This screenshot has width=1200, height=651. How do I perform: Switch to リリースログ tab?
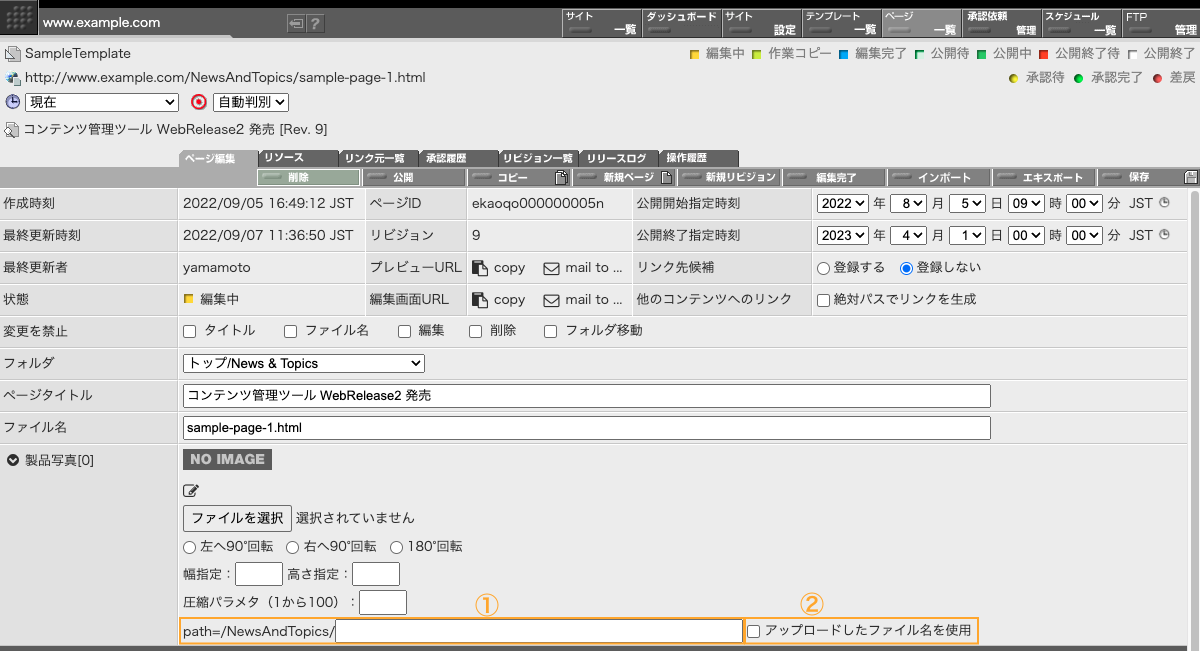619,158
